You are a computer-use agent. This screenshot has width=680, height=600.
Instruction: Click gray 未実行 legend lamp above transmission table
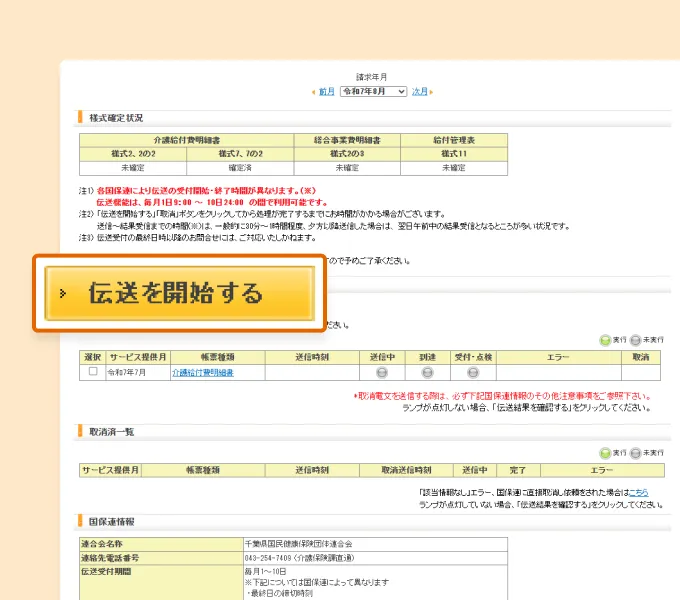pos(635,340)
